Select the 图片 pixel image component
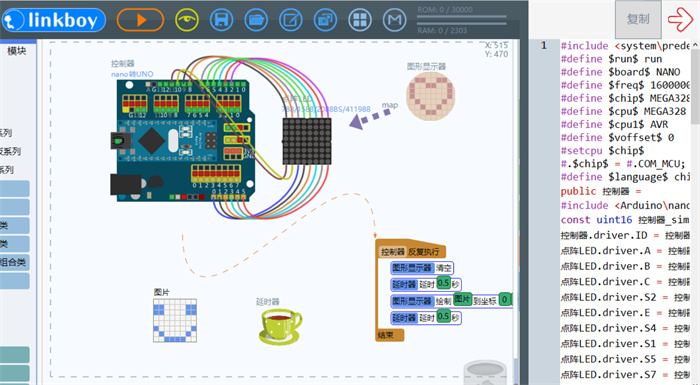This screenshot has width=700, height=385. [x=175, y=321]
